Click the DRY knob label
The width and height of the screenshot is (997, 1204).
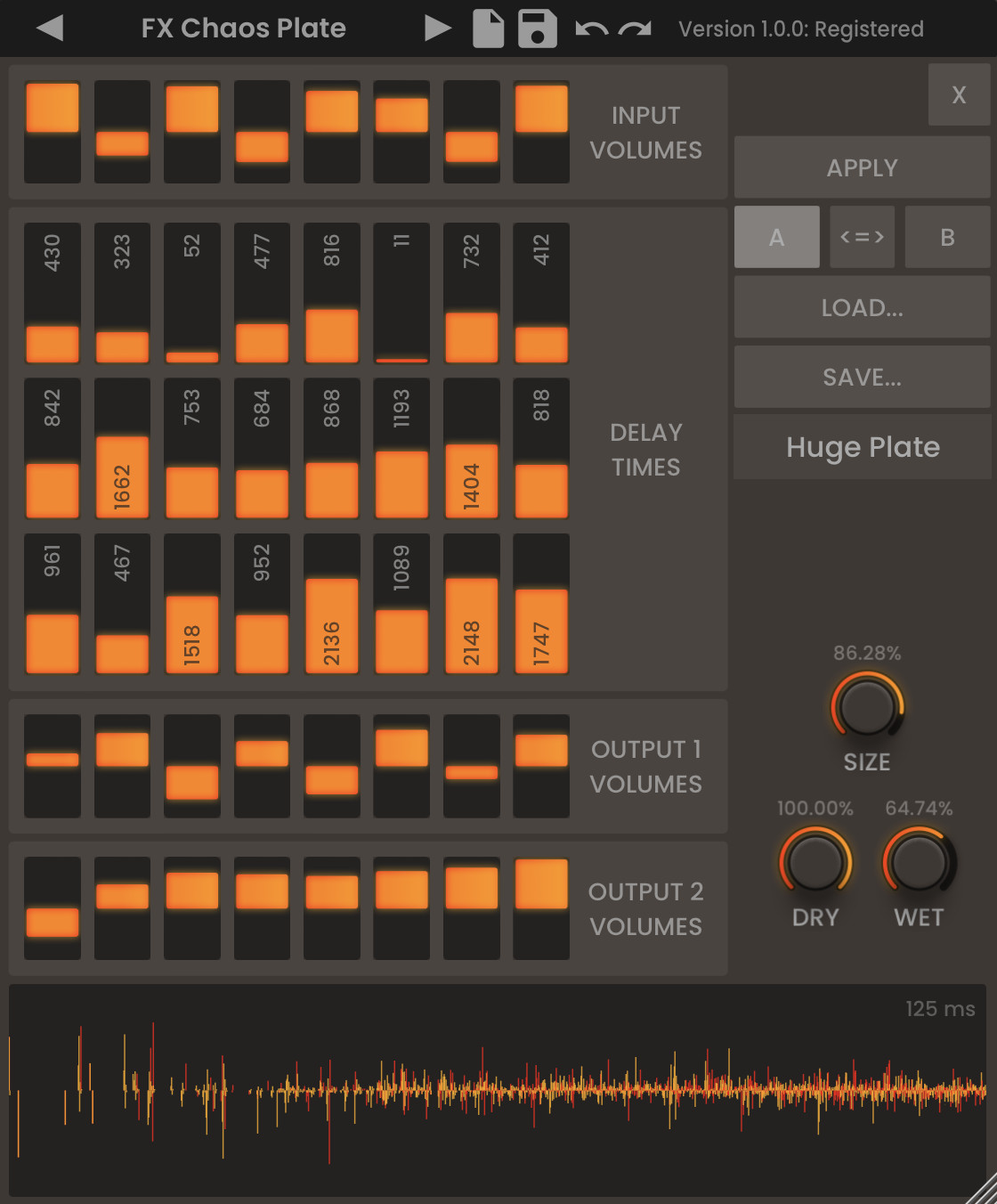point(815,918)
